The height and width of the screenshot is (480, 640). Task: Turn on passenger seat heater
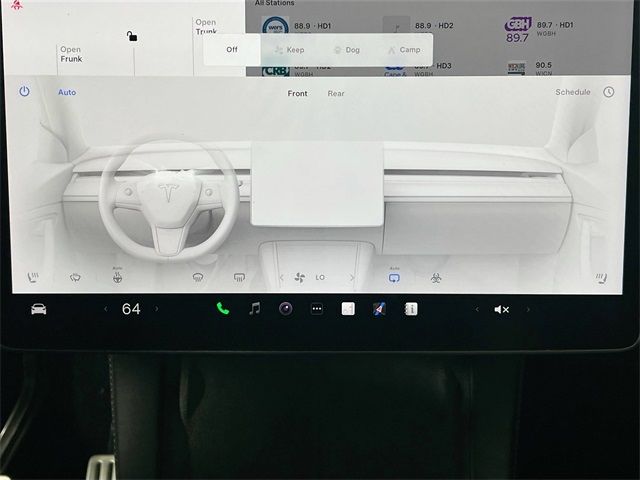(x=601, y=278)
